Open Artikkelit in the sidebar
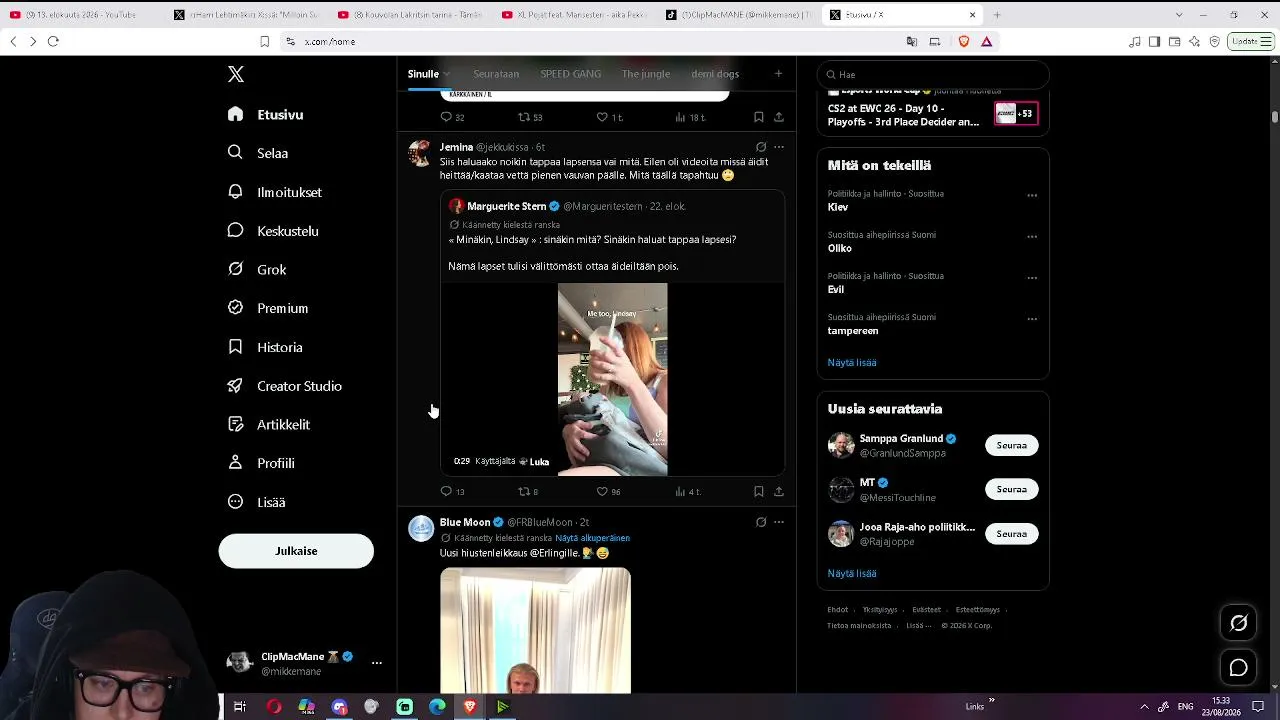This screenshot has height=720, width=1280. [x=269, y=424]
